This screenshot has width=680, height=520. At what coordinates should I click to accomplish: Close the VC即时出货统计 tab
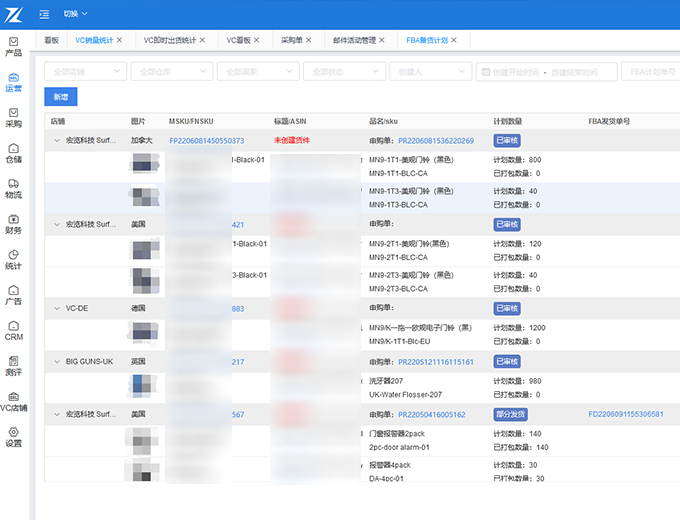[202, 40]
